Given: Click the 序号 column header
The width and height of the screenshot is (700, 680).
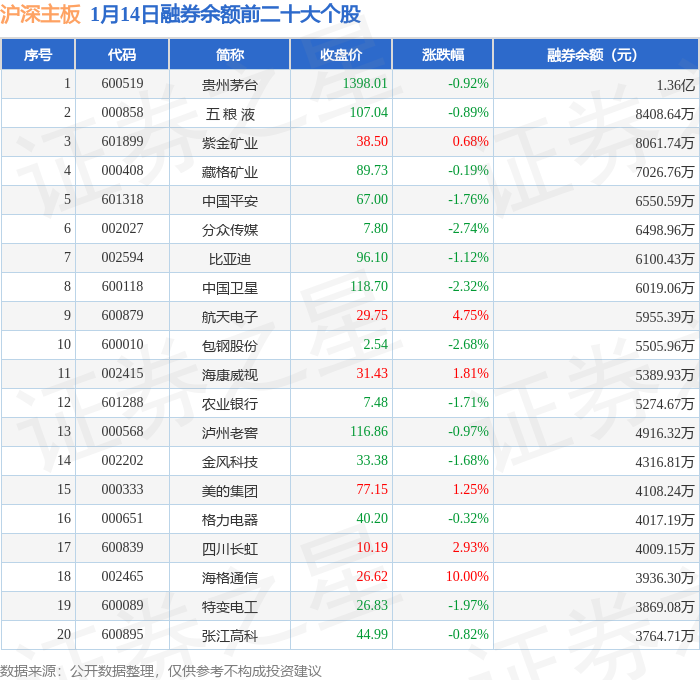Looking at the screenshot, I should (38, 54).
